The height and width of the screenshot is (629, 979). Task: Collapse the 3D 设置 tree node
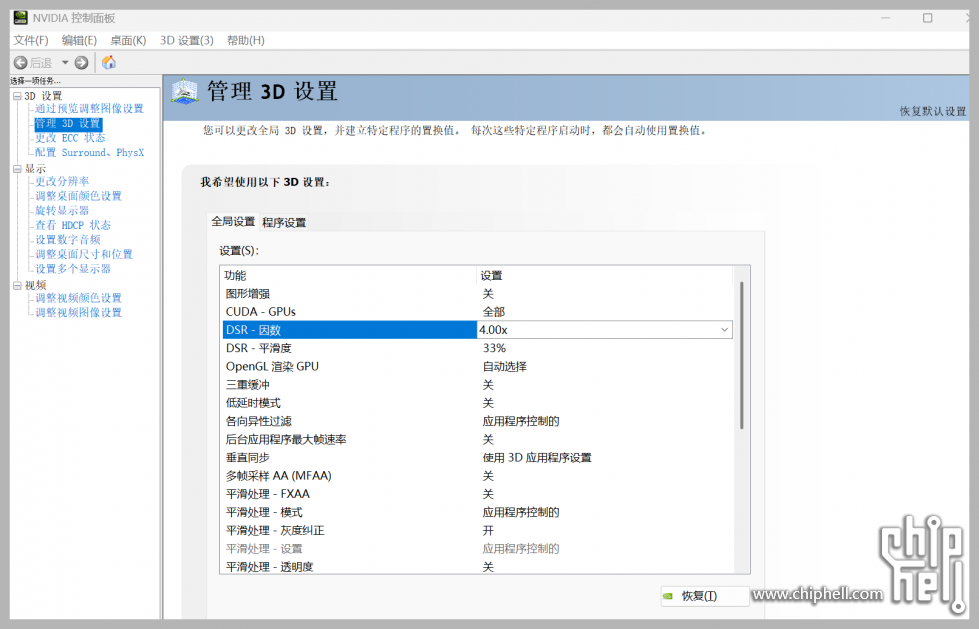click(x=17, y=96)
